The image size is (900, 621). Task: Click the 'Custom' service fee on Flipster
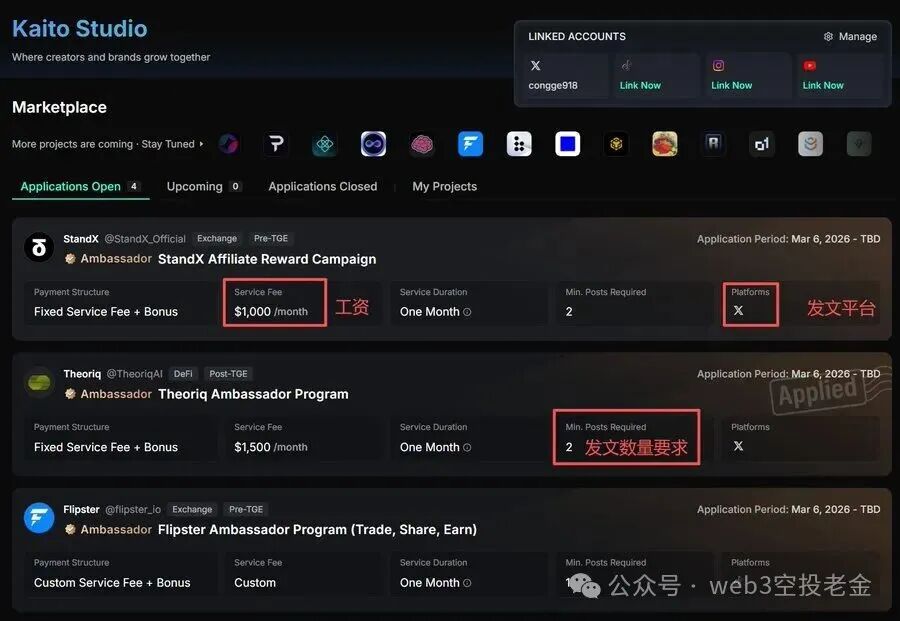point(255,583)
